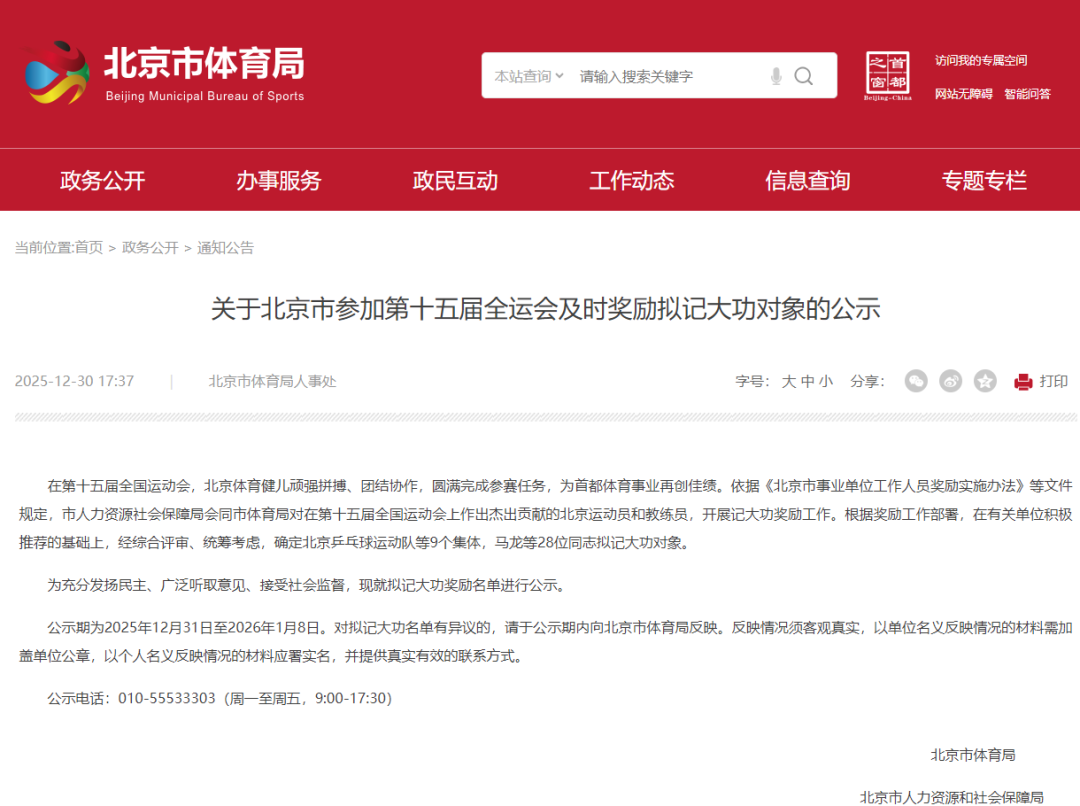Click the publish date 2025-12-30 17:37
This screenshot has height=806, width=1080.
[x=74, y=381]
